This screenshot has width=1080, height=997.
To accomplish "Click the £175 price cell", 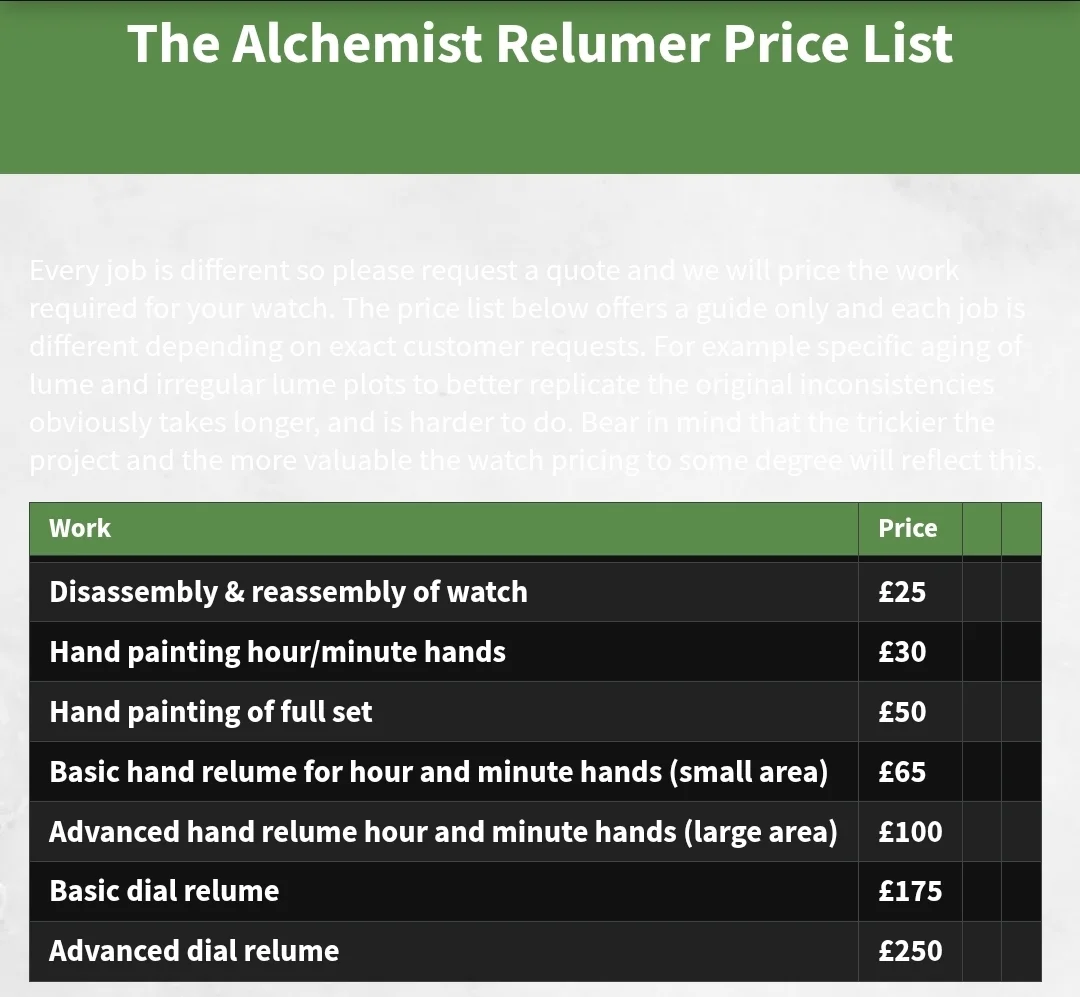I will pyautogui.click(x=909, y=891).
